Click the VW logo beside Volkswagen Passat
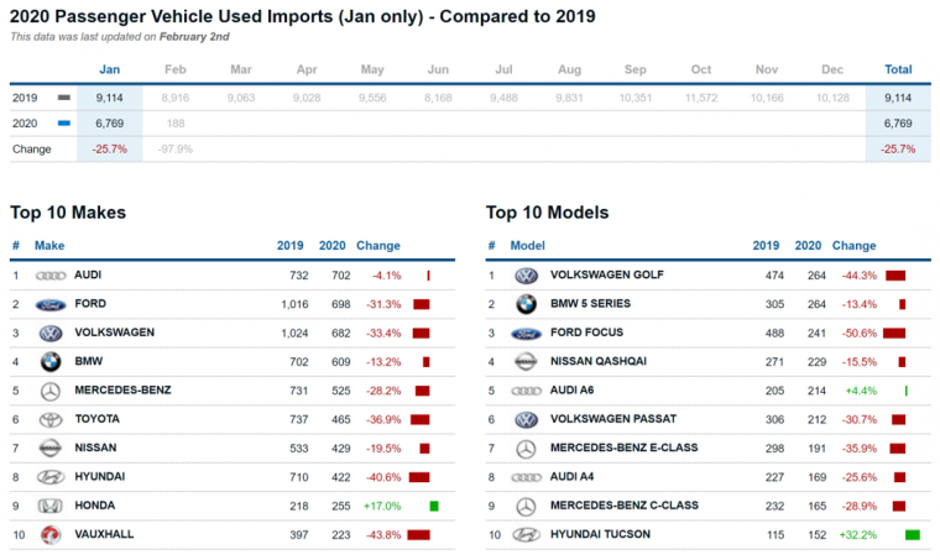The image size is (940, 560). tap(526, 420)
